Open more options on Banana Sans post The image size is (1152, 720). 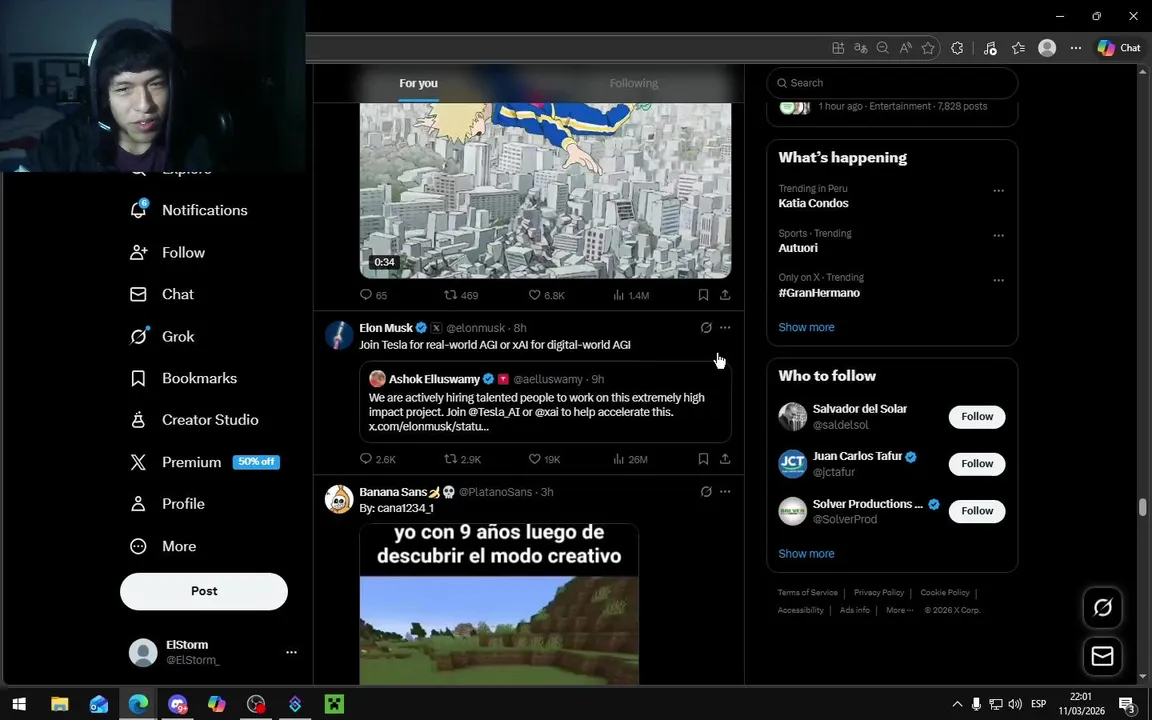(x=725, y=492)
